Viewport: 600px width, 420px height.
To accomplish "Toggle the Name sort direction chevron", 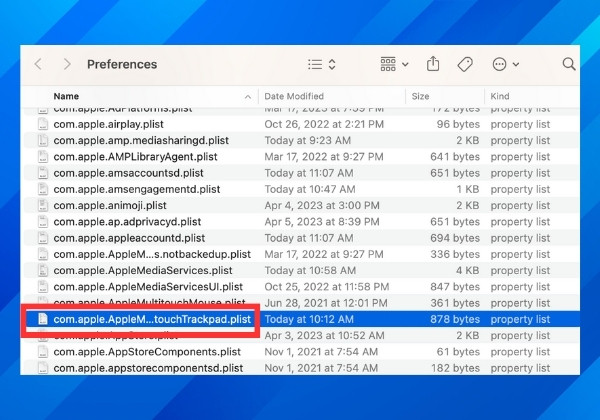I will [x=248, y=97].
